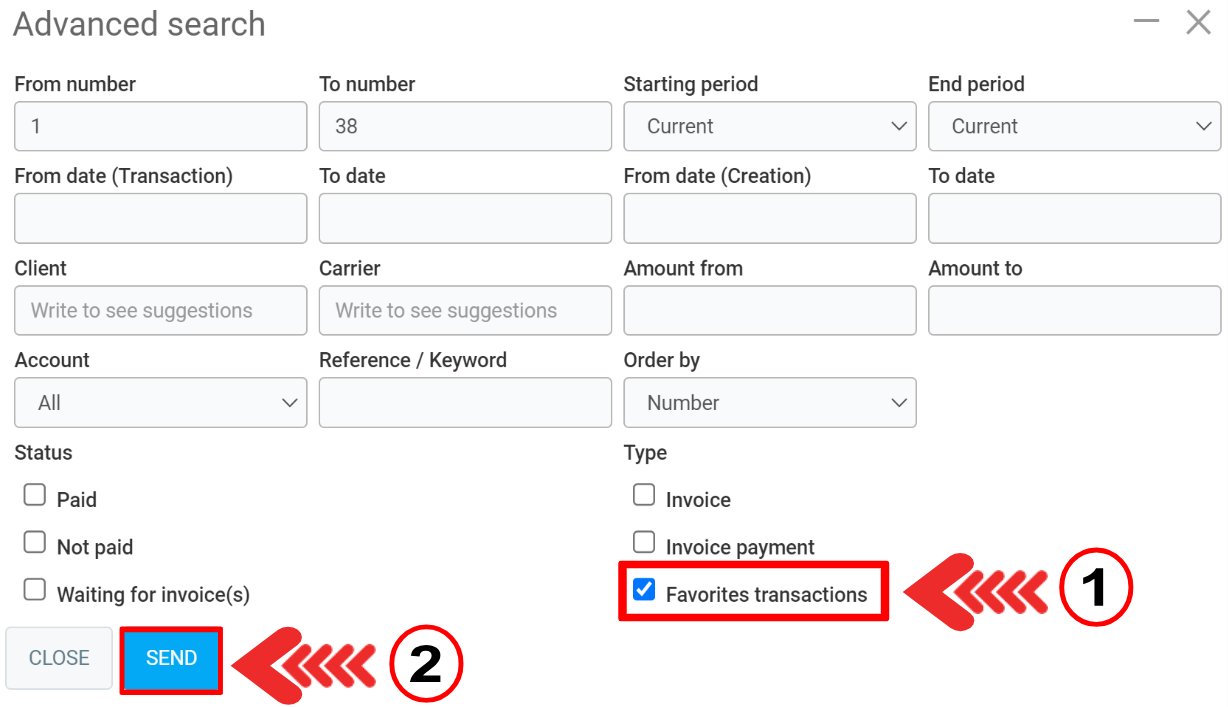Focus the Carrier suggestions field
Image resolution: width=1228 pixels, height=707 pixels.
(x=465, y=311)
